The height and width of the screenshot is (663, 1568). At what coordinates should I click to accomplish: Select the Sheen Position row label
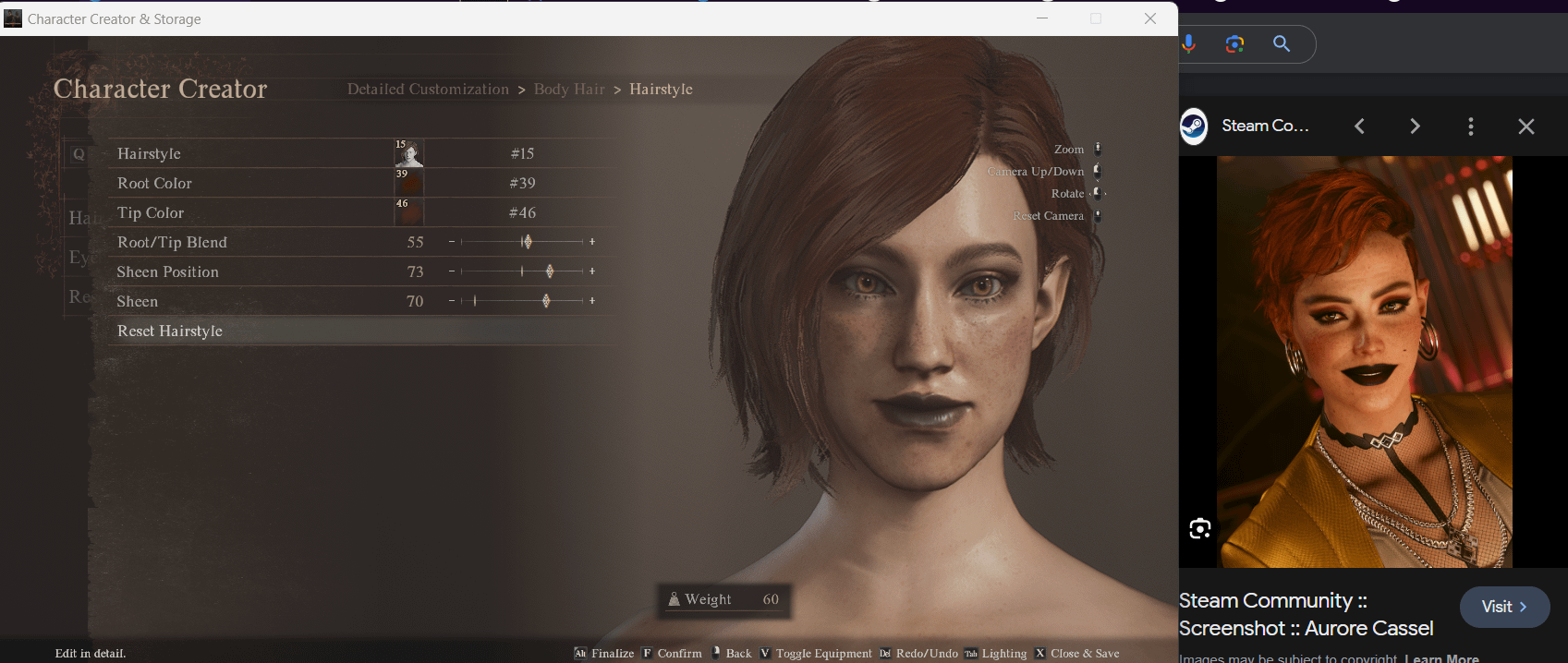click(x=167, y=271)
